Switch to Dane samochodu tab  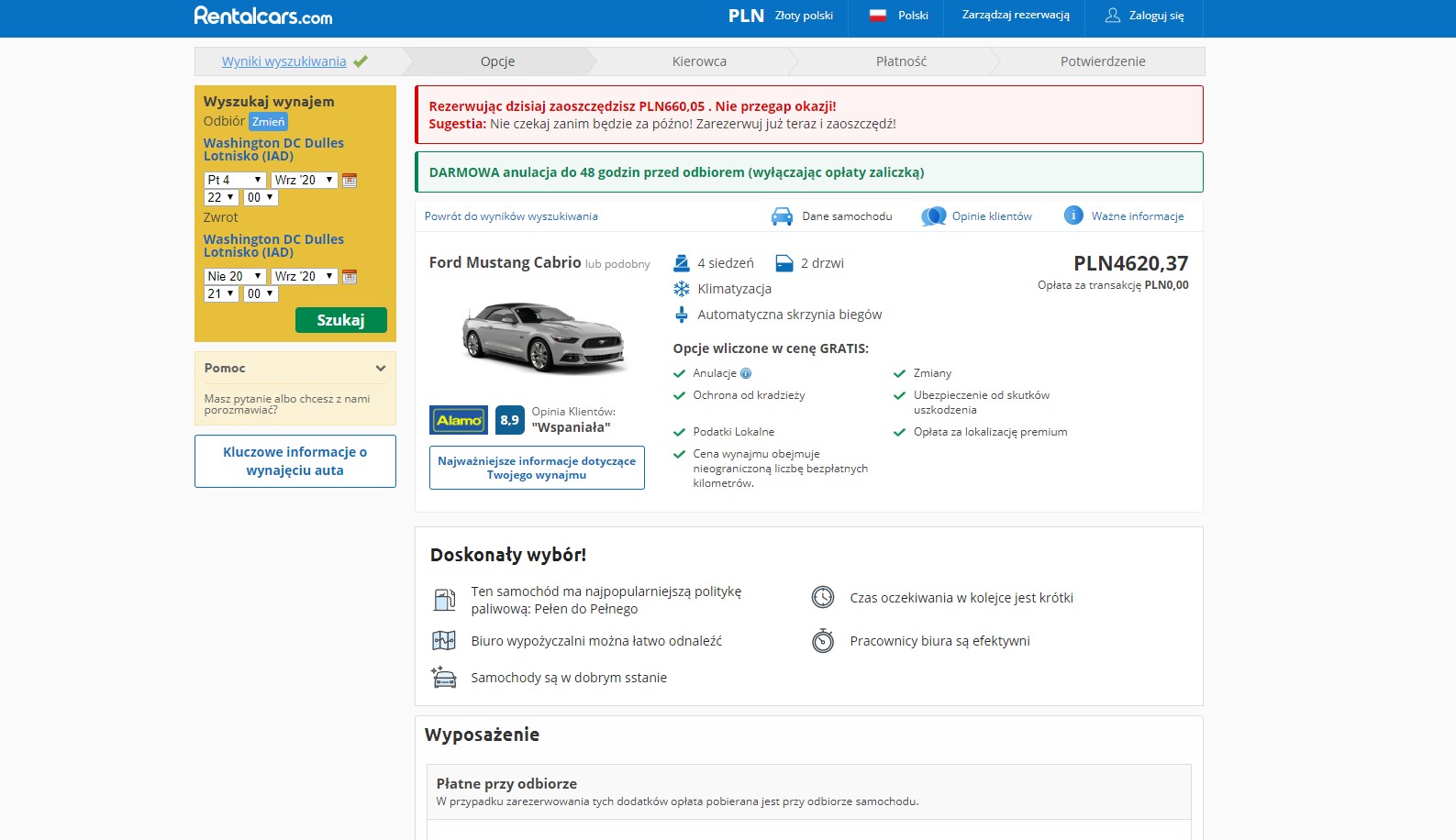tap(832, 216)
